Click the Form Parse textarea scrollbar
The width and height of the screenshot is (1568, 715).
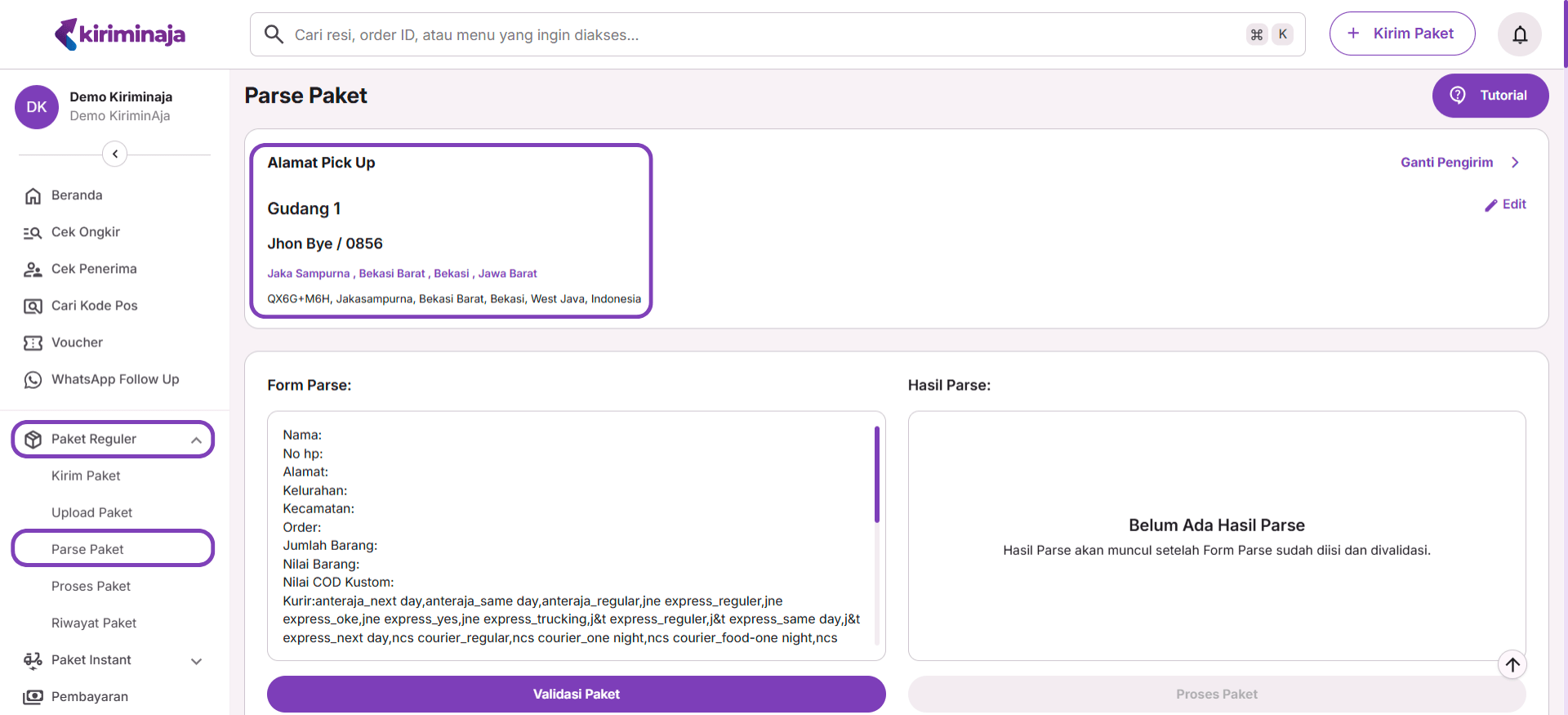coord(877,474)
